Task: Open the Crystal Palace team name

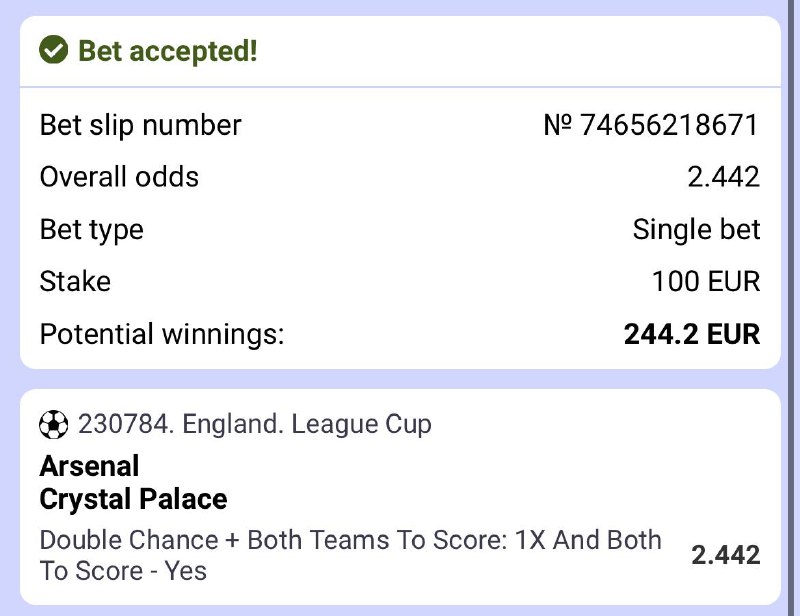Action: coord(133,498)
